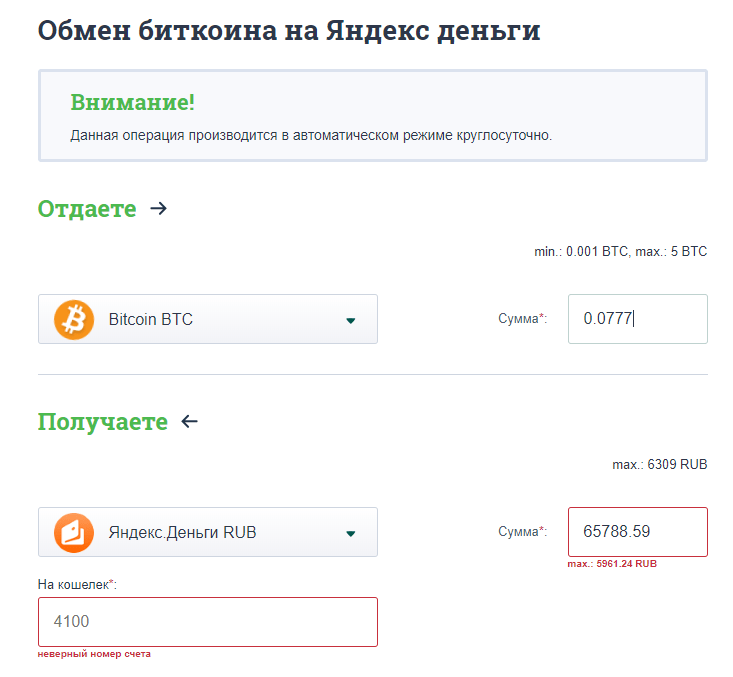Click the неверный номер счета error message
The width and height of the screenshot is (733, 677).
94,654
